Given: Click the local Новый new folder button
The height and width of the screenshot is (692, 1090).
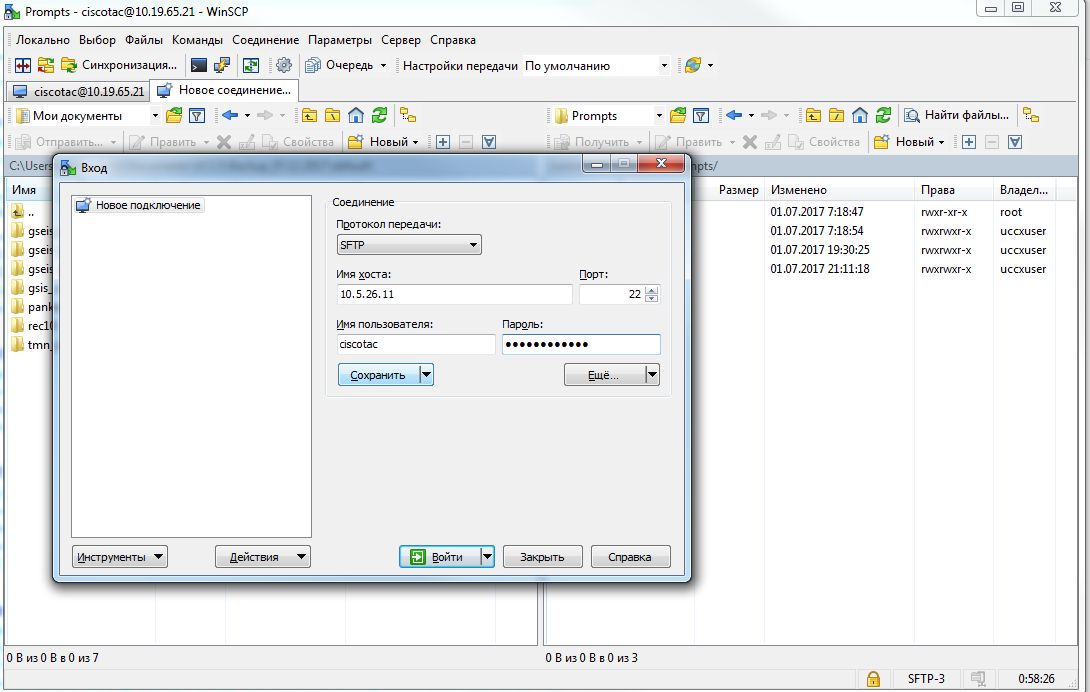Looking at the screenshot, I should (x=383, y=142).
